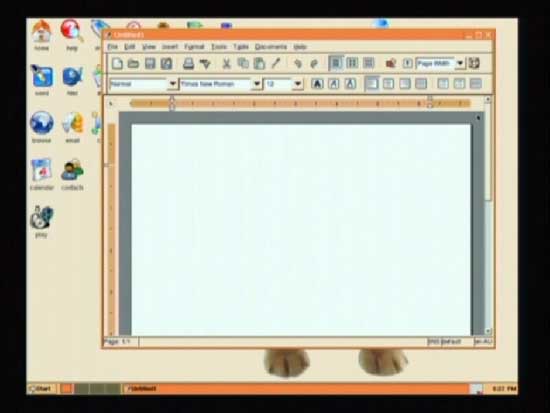Click the Redo arrow icon
This screenshot has width=550, height=413.
pyautogui.click(x=314, y=64)
